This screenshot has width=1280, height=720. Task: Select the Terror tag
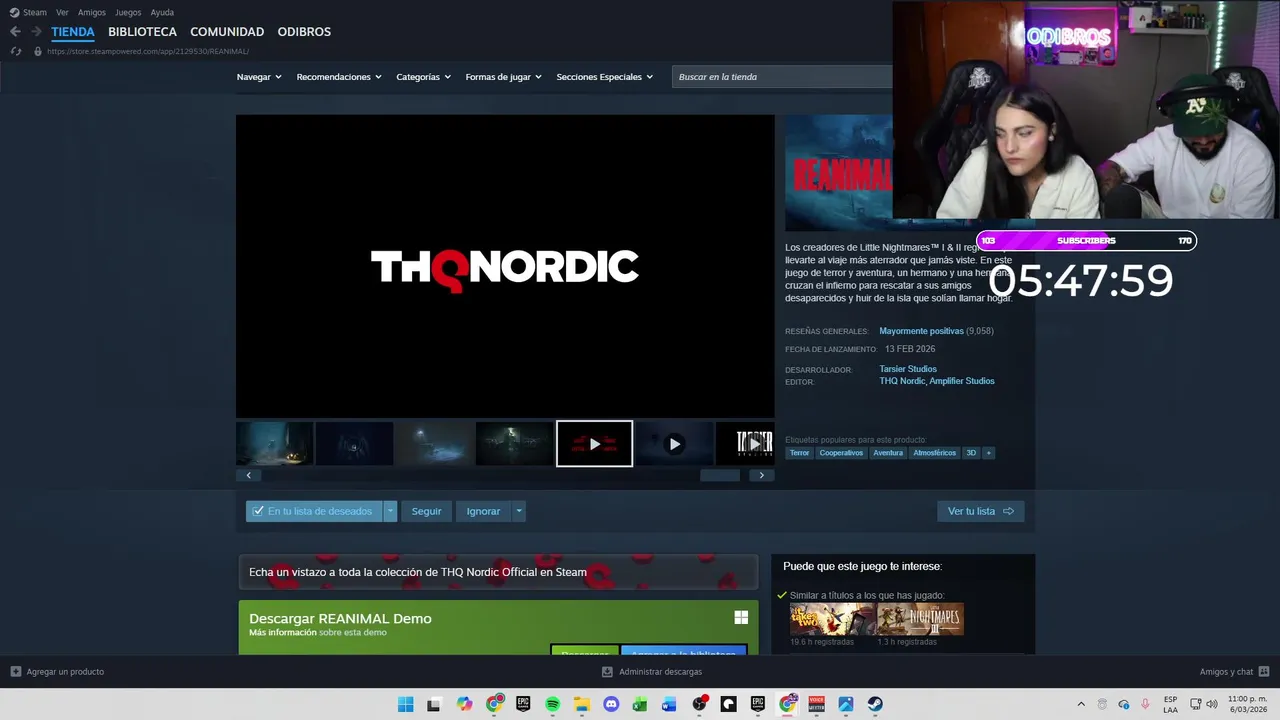point(799,453)
